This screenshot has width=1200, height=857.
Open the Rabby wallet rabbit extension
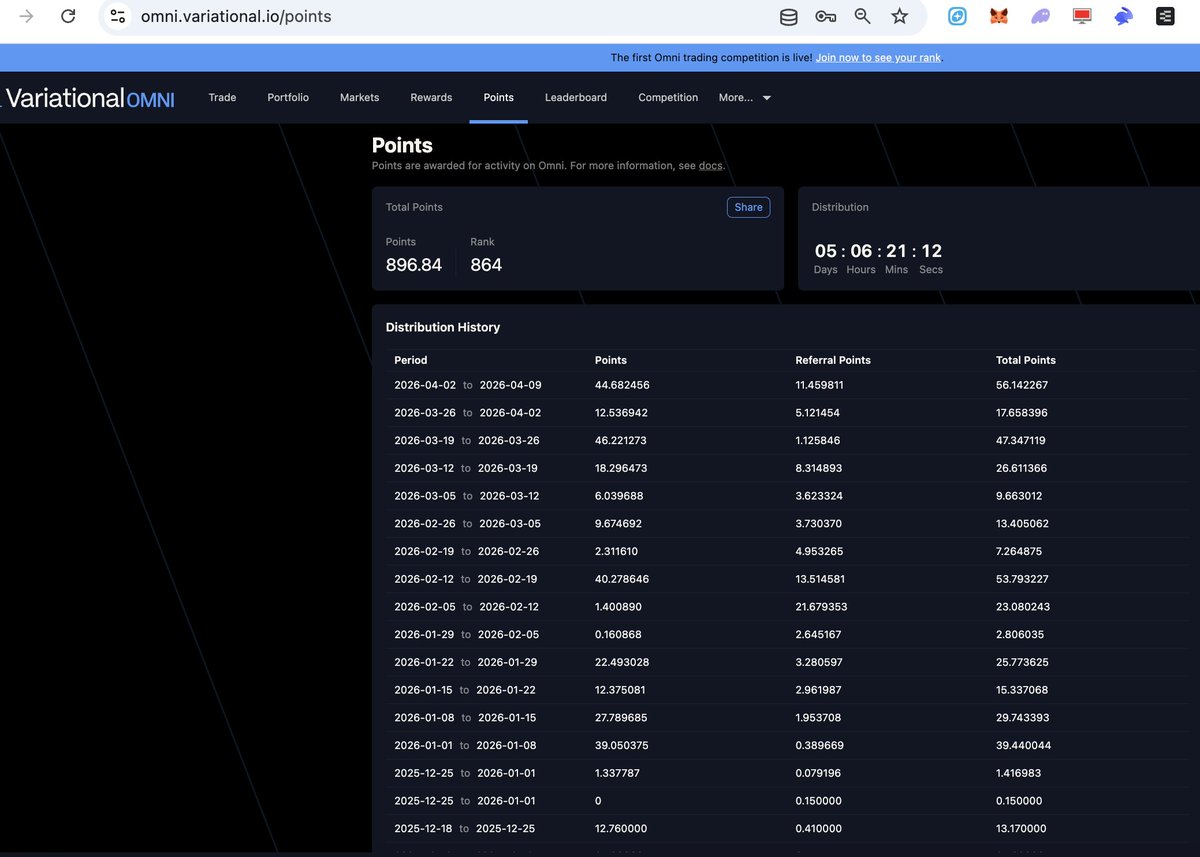1122,16
